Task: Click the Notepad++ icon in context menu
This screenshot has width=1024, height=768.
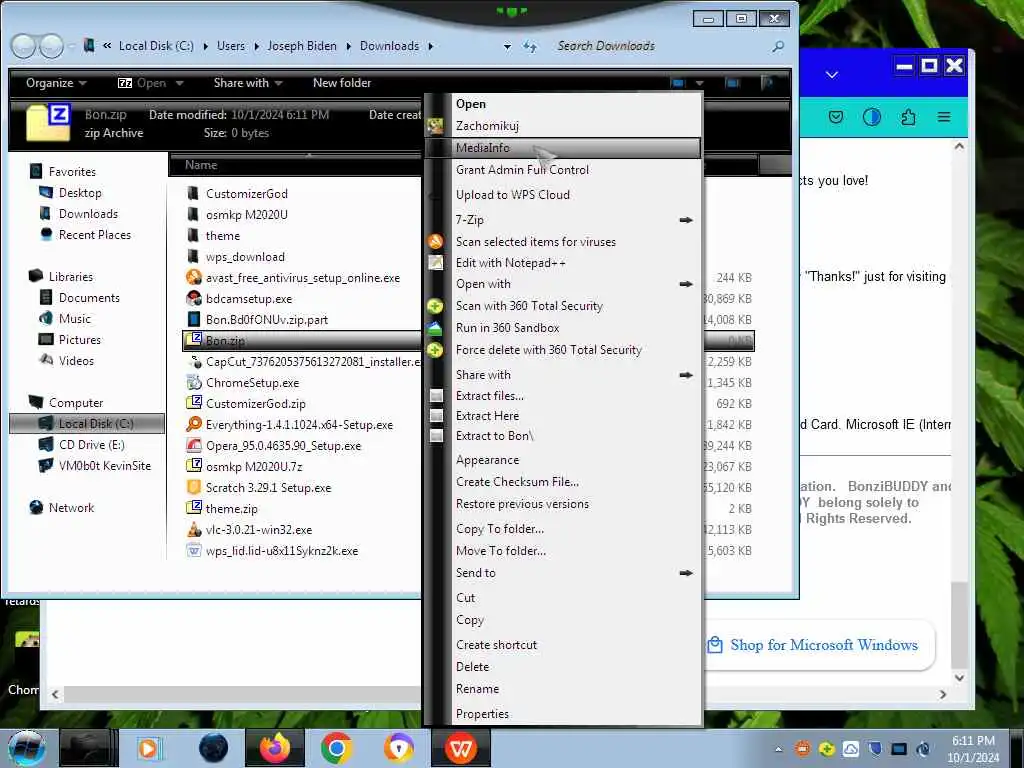Action: tap(435, 263)
